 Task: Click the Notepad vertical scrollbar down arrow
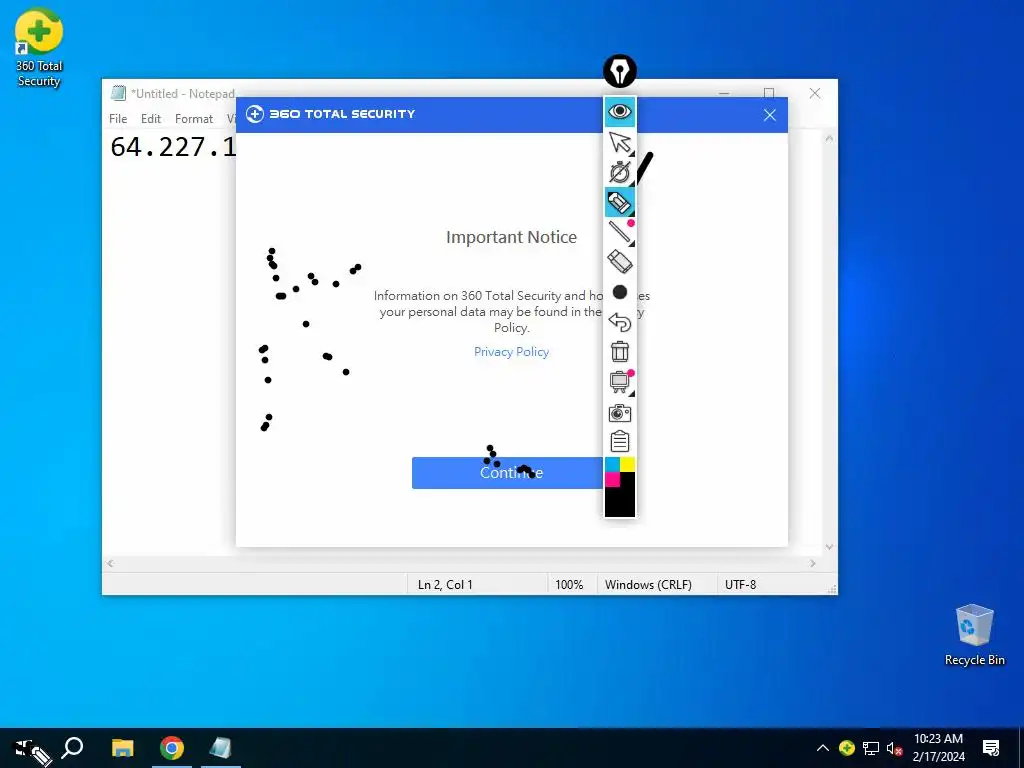tap(829, 547)
